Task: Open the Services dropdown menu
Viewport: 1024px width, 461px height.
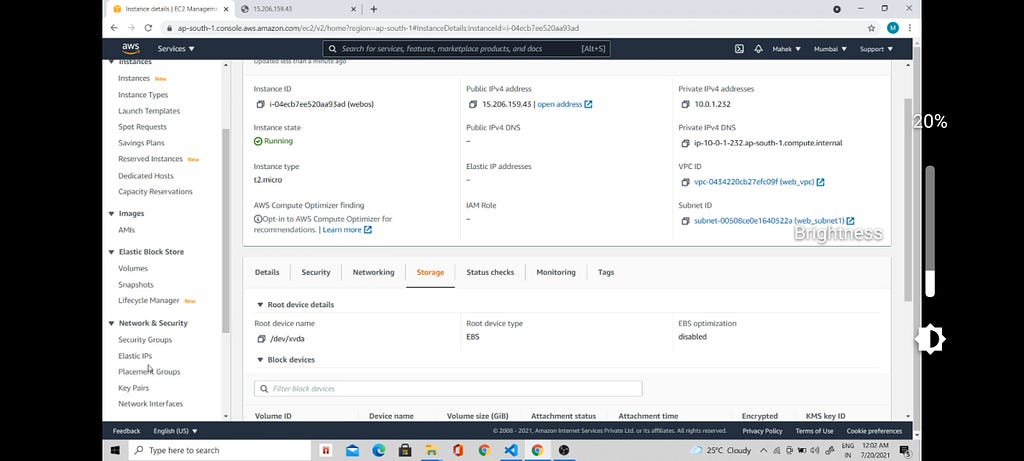Action: (176, 49)
